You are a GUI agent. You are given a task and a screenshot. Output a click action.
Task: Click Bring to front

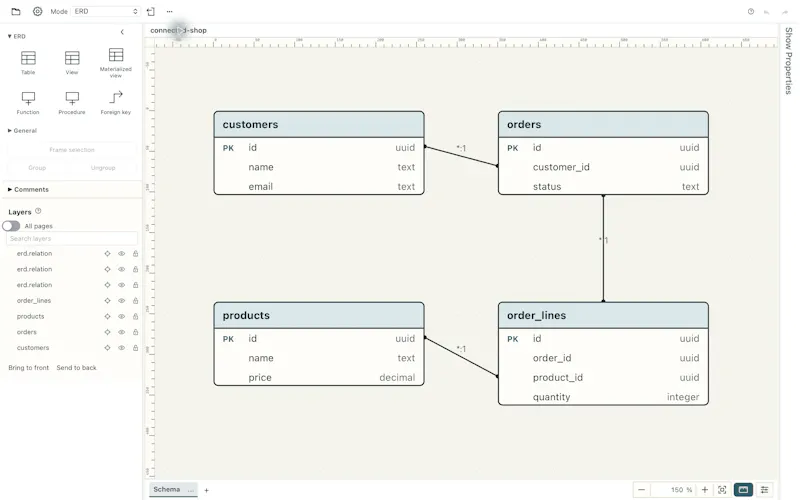[x=29, y=368]
